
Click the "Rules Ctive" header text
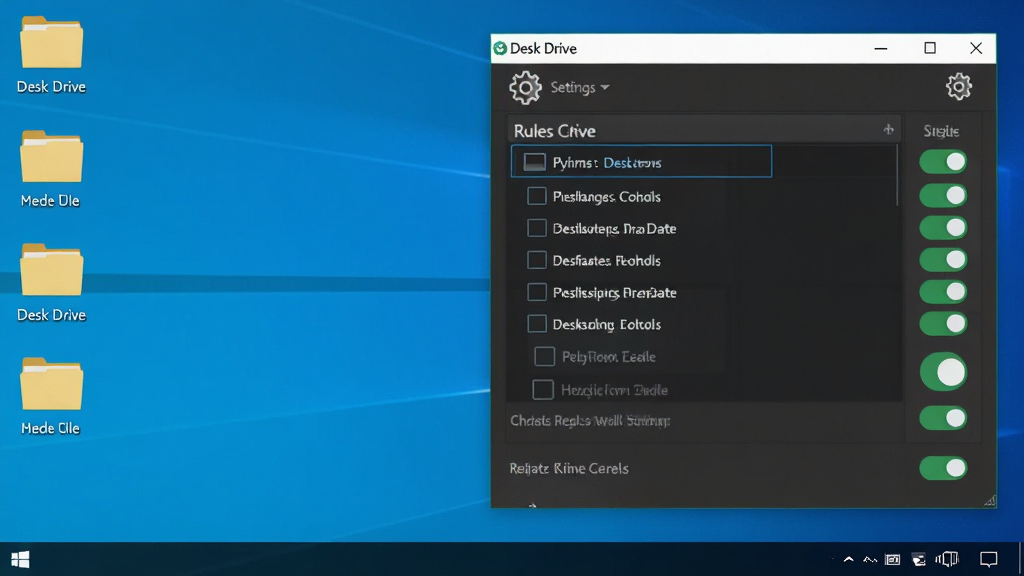pos(554,131)
